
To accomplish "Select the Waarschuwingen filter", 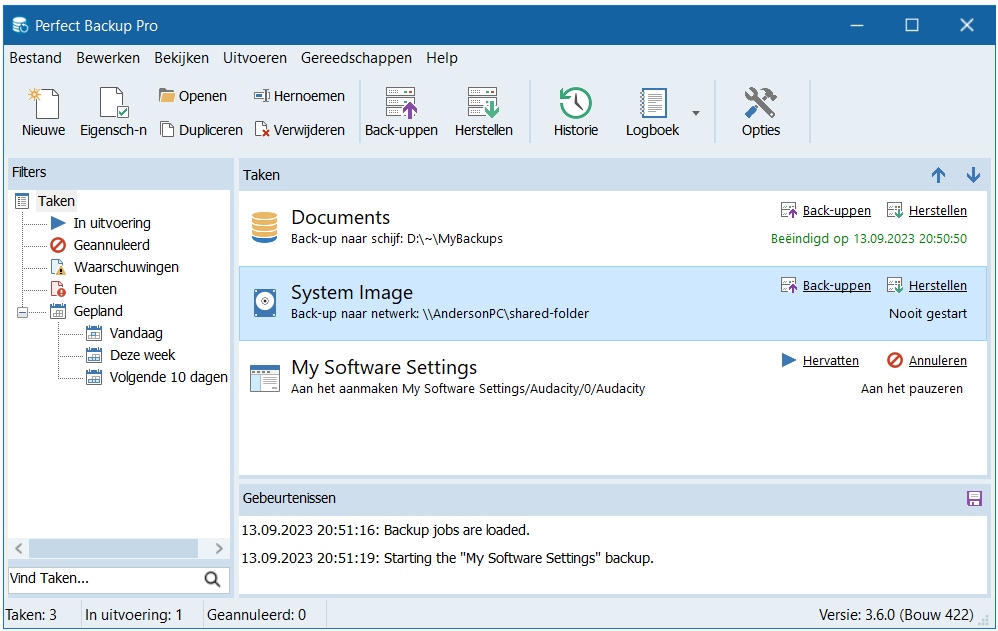I will [x=126, y=267].
